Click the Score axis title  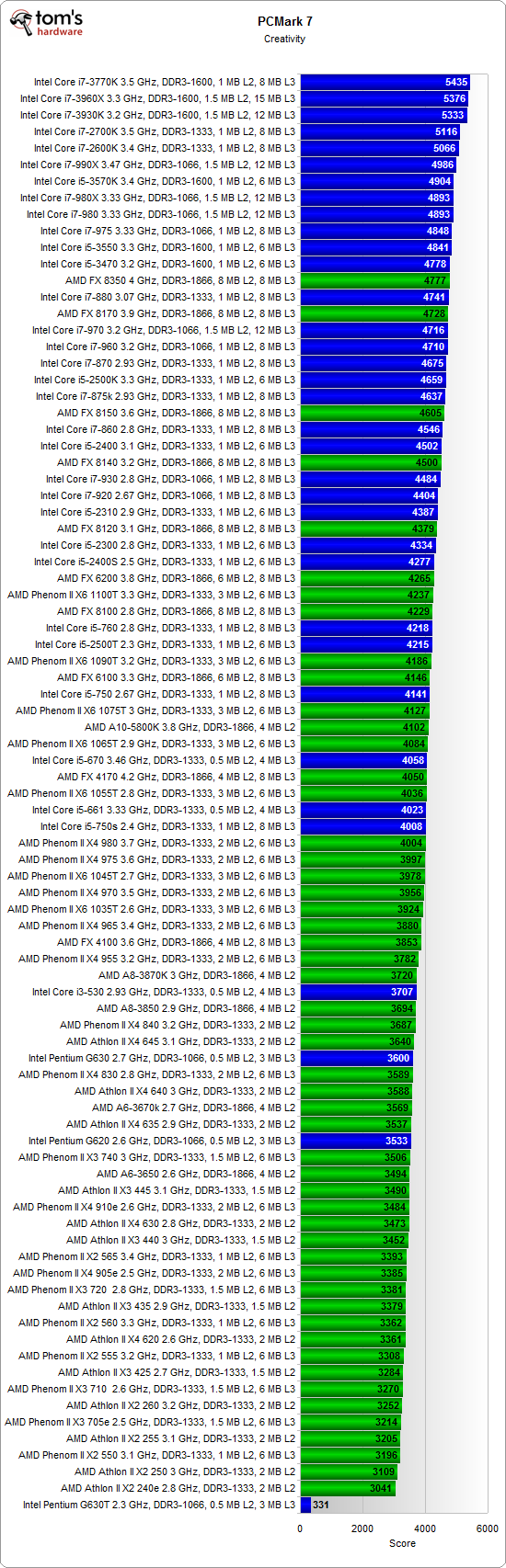[402, 1543]
